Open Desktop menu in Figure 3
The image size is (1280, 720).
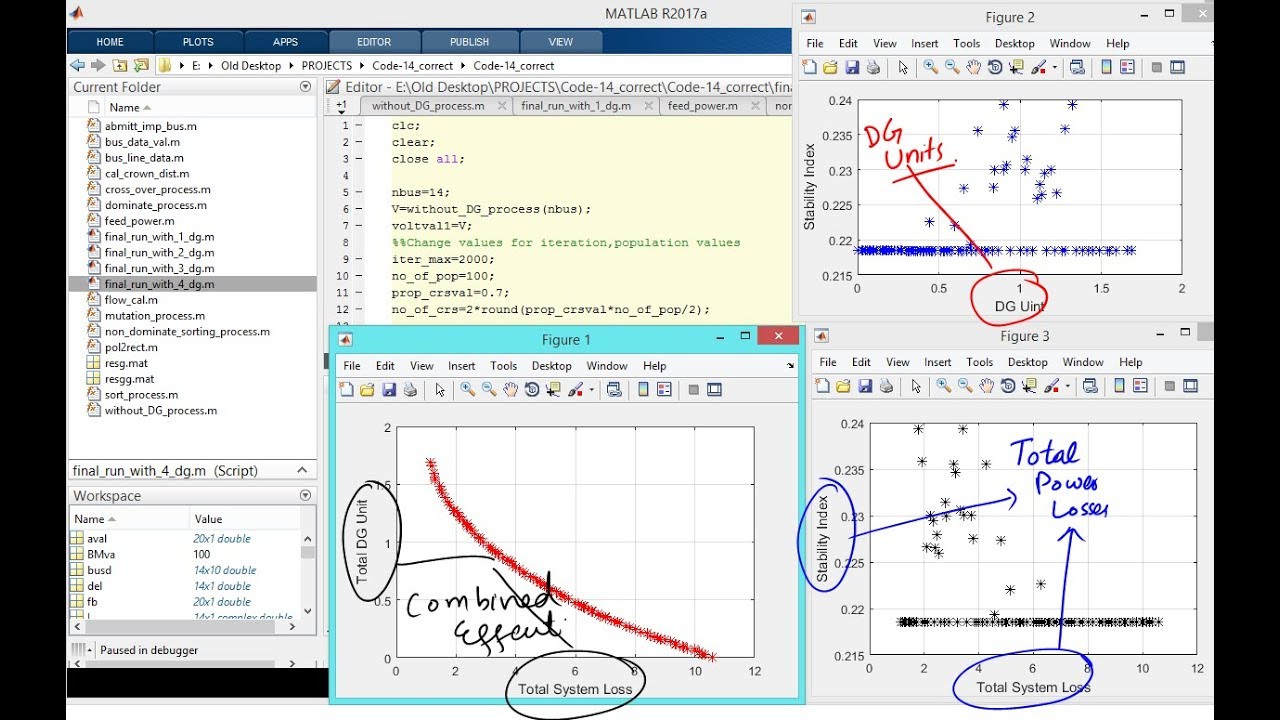(1027, 362)
